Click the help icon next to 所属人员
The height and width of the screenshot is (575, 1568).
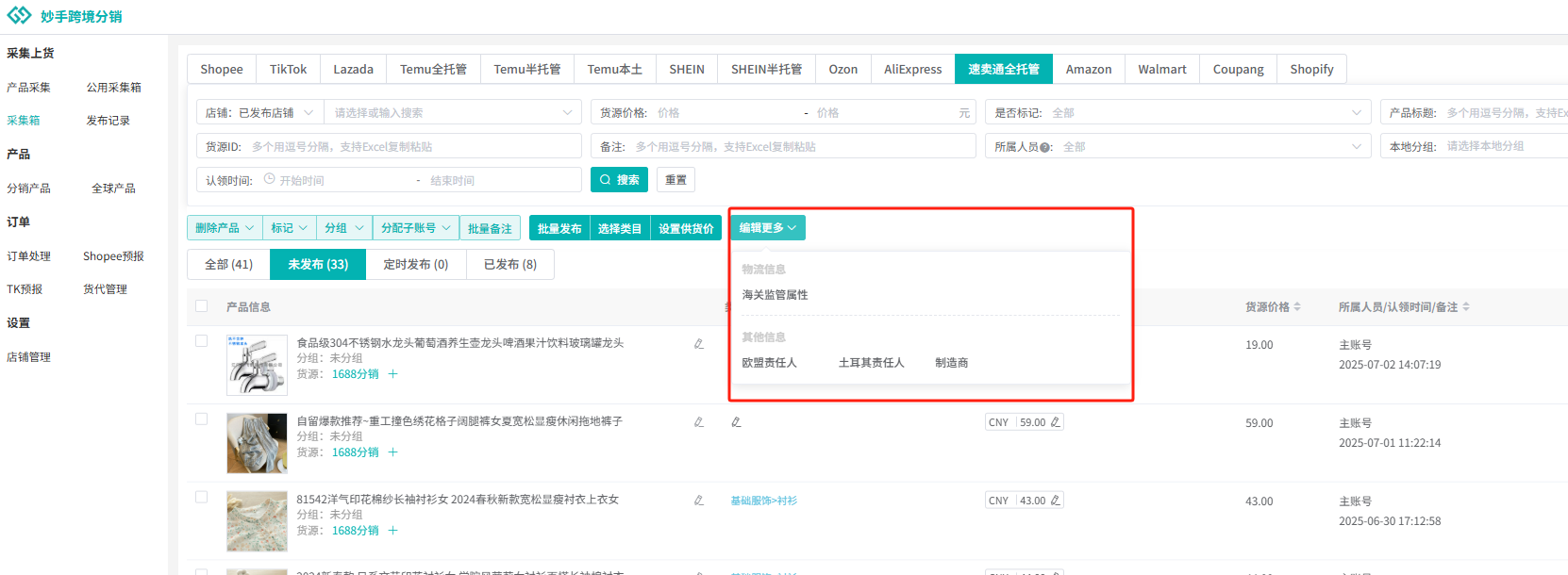point(1045,147)
